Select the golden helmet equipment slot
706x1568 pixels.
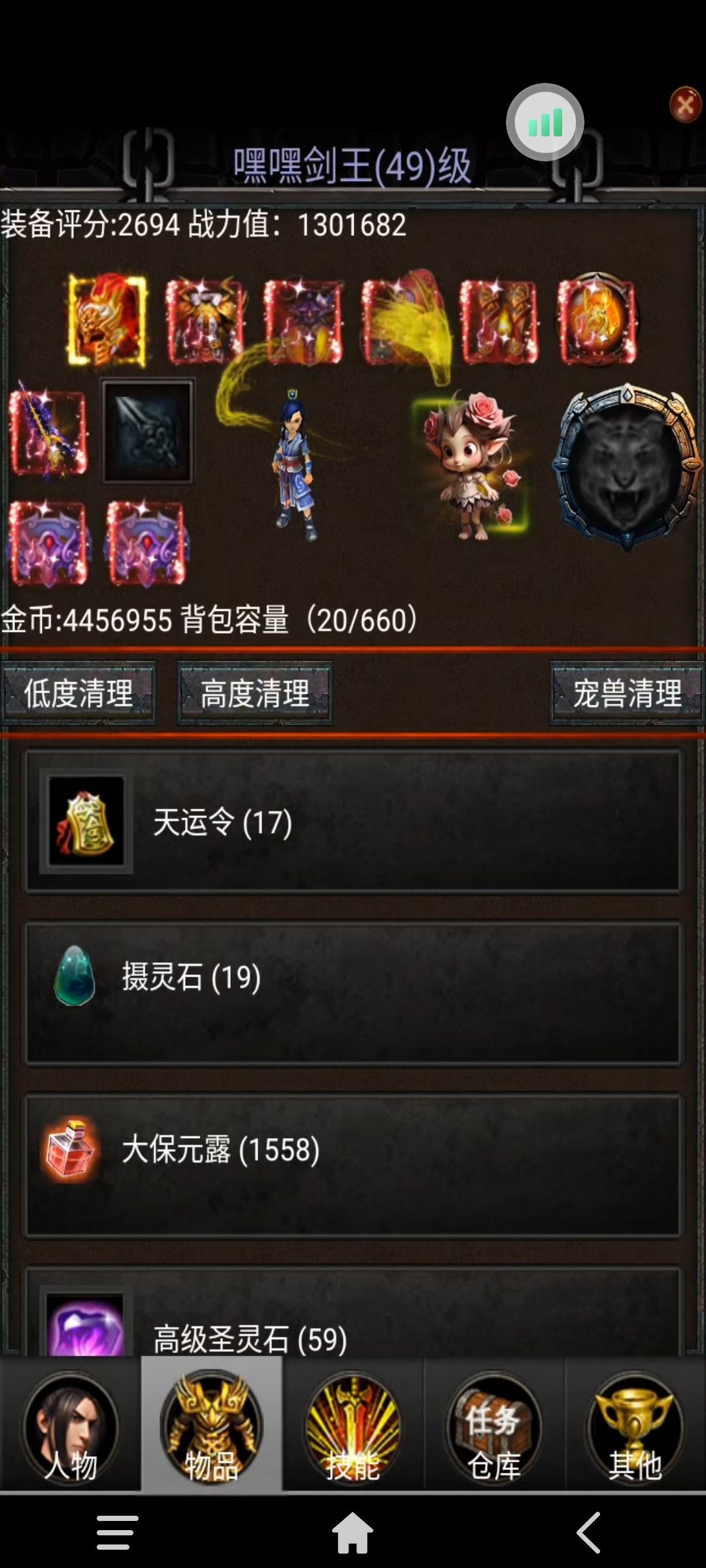click(x=108, y=319)
